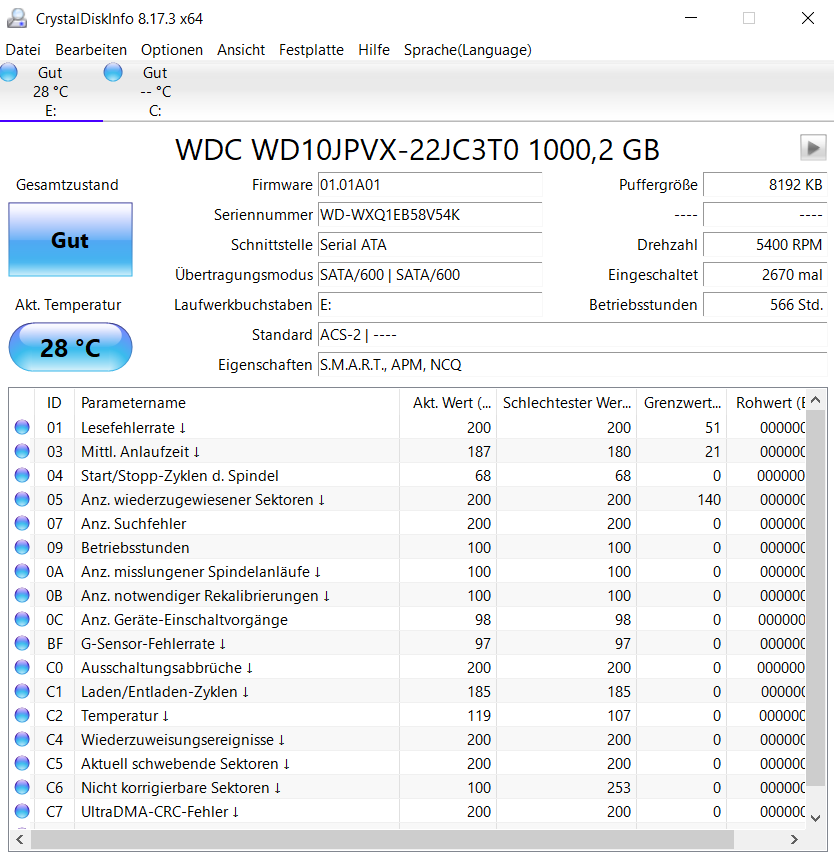Click the Firmware field 01.01A01
This screenshot has height=859, width=834.
coord(430,185)
